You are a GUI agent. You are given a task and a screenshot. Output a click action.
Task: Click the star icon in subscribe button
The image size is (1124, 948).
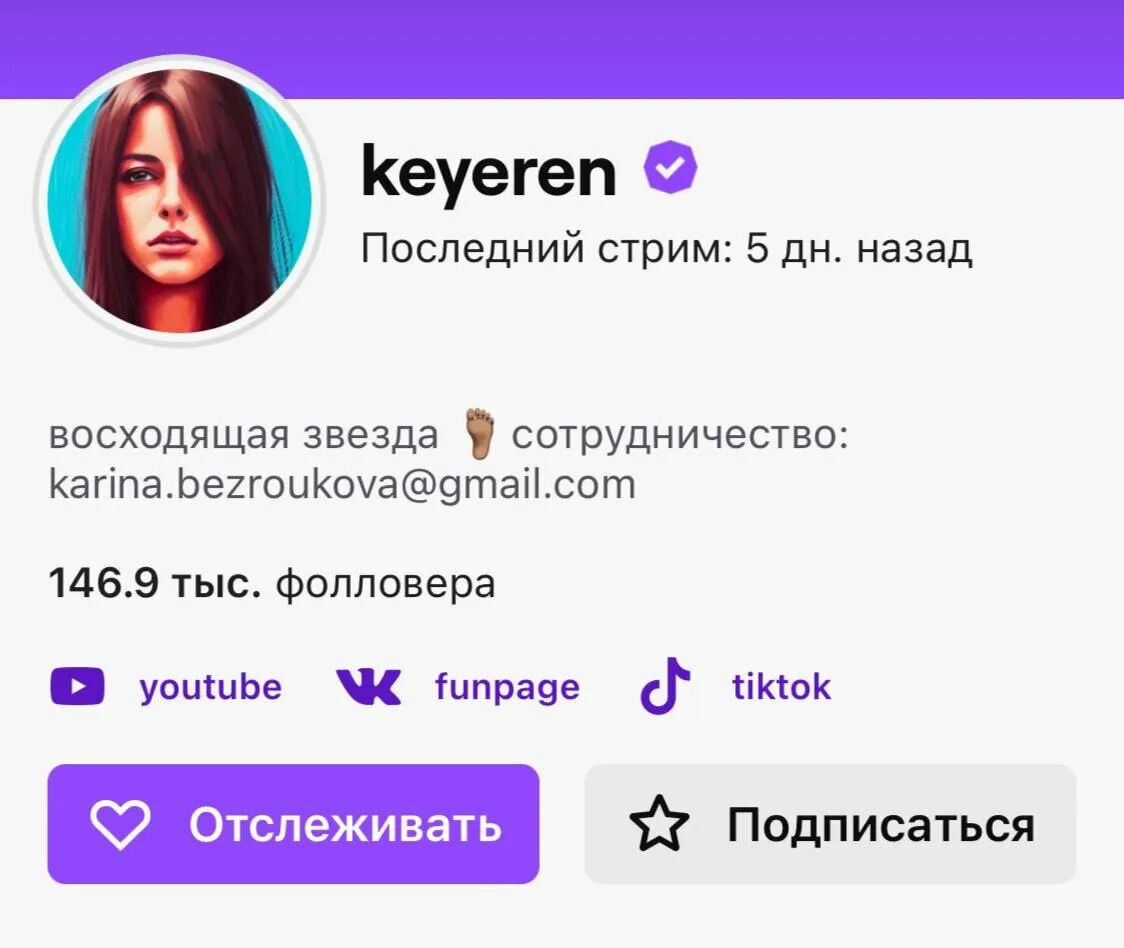pos(659,823)
